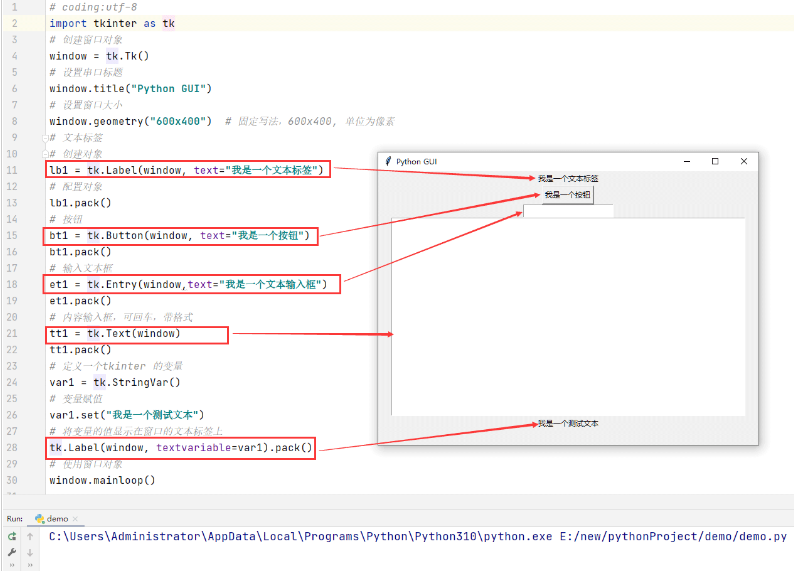Click code line 'bt1.pack()'
Image resolution: width=794 pixels, height=571 pixels.
tap(80, 252)
